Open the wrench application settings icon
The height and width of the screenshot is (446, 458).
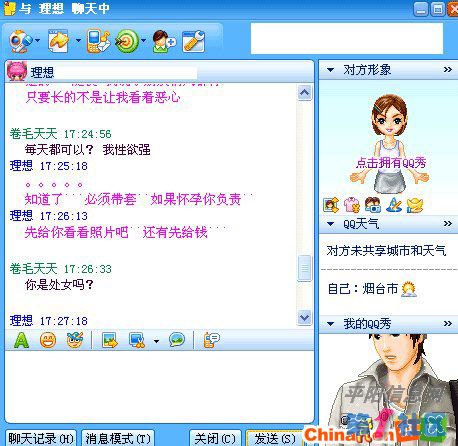pyautogui.click(x=194, y=41)
